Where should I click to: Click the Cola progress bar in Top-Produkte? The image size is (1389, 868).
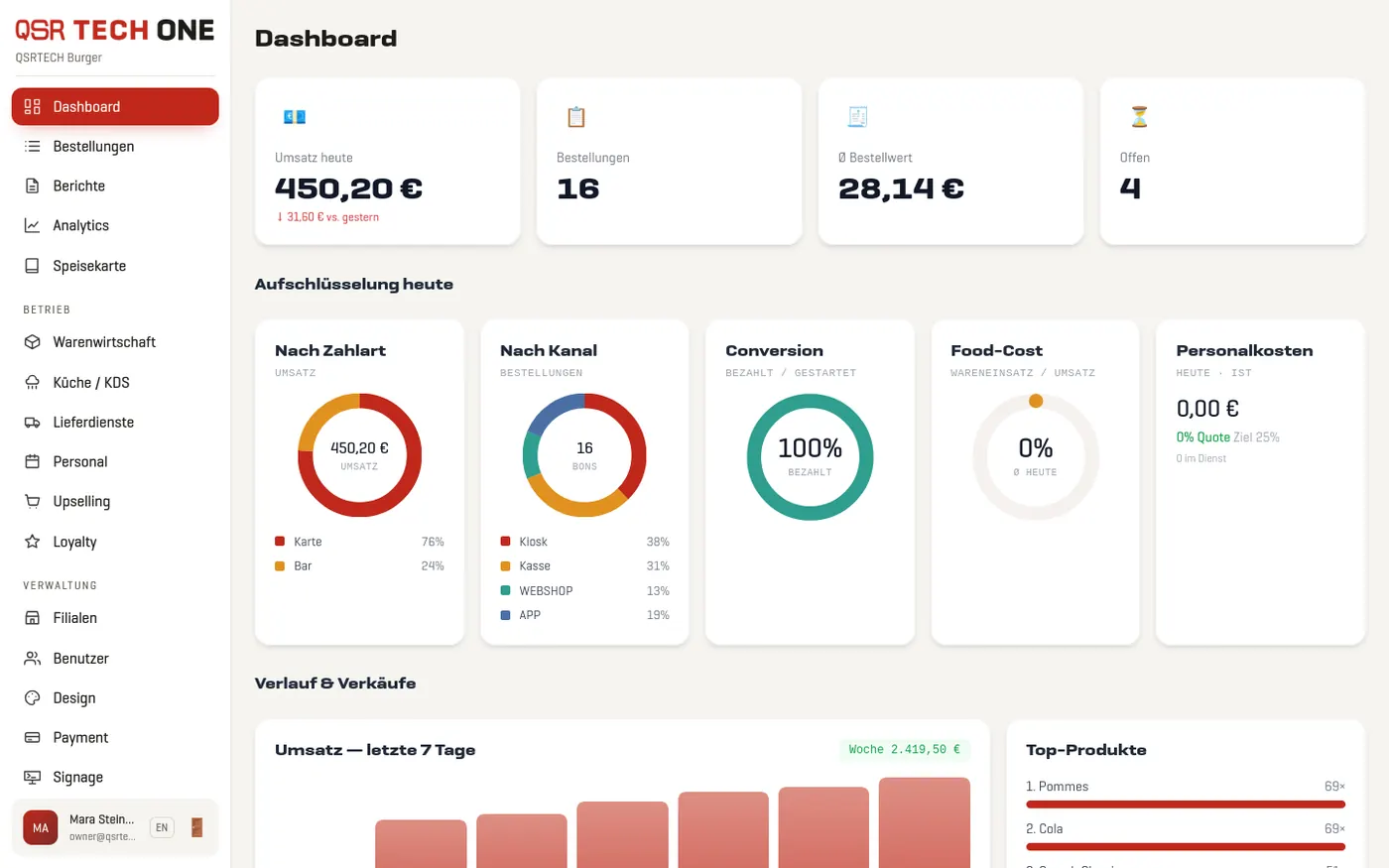point(1186,847)
